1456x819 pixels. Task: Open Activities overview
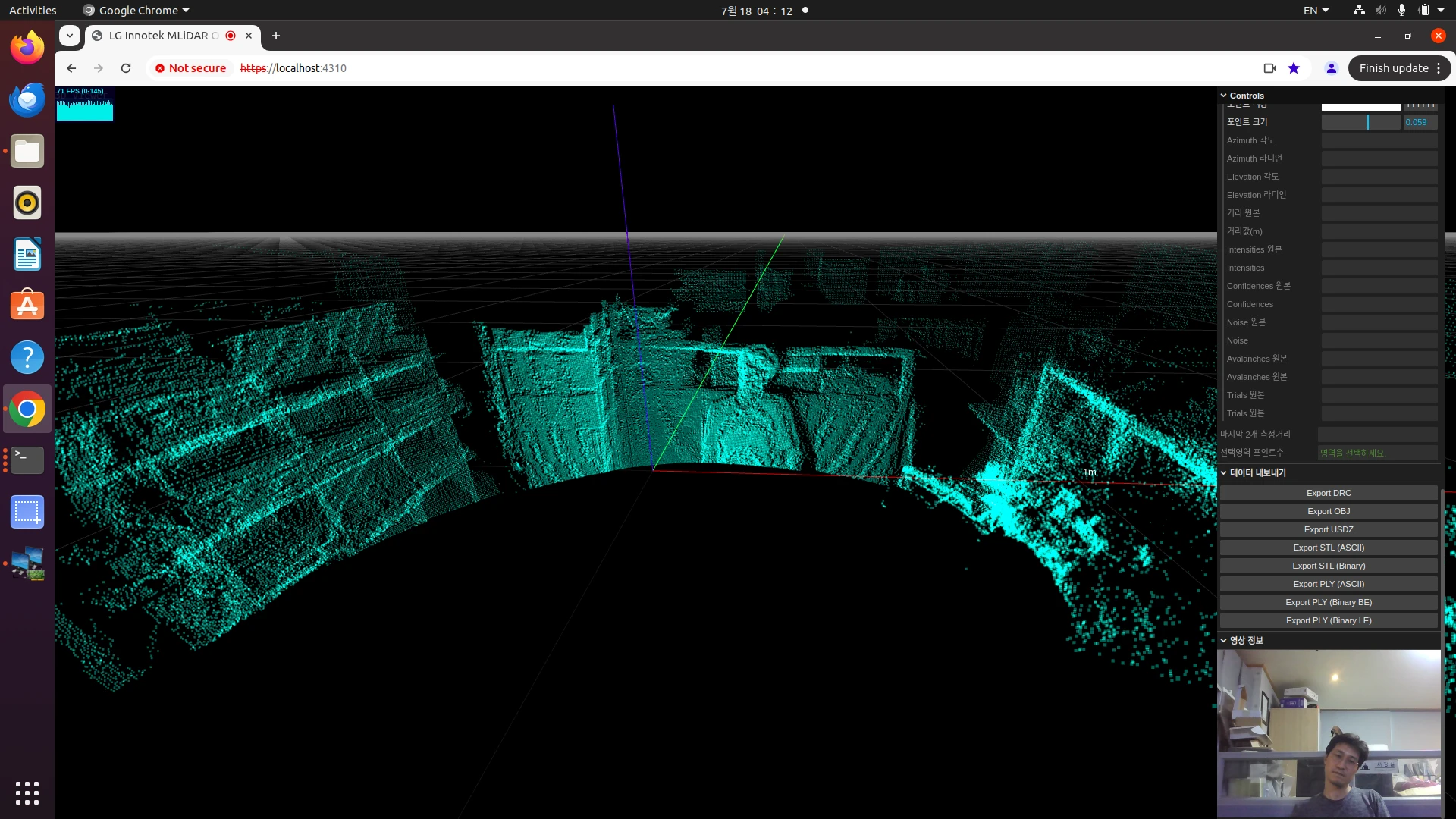[x=33, y=11]
